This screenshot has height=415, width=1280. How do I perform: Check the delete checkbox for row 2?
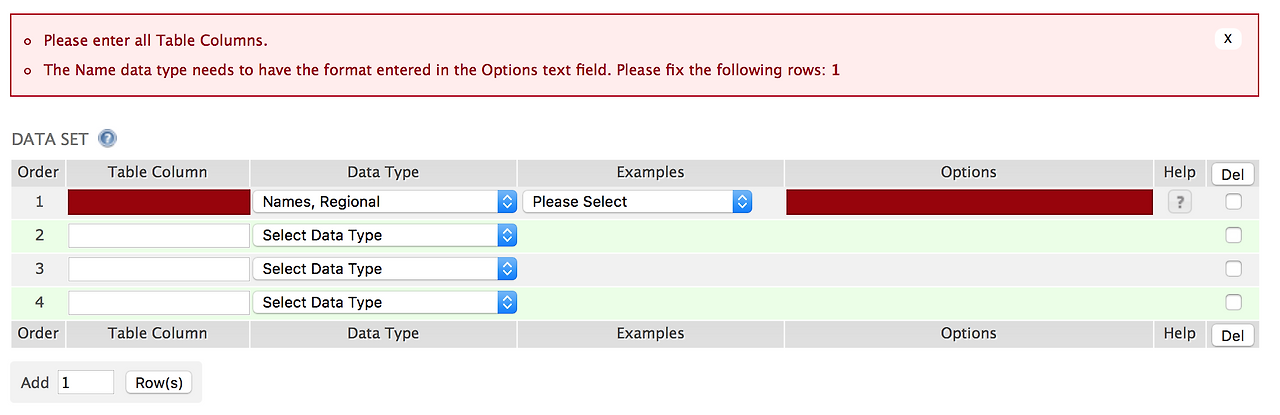(x=1233, y=235)
